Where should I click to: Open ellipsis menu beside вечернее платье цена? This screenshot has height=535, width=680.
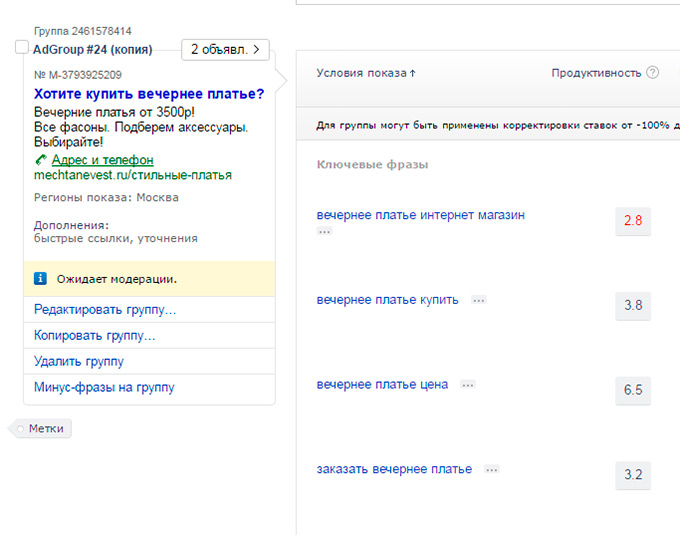468,385
